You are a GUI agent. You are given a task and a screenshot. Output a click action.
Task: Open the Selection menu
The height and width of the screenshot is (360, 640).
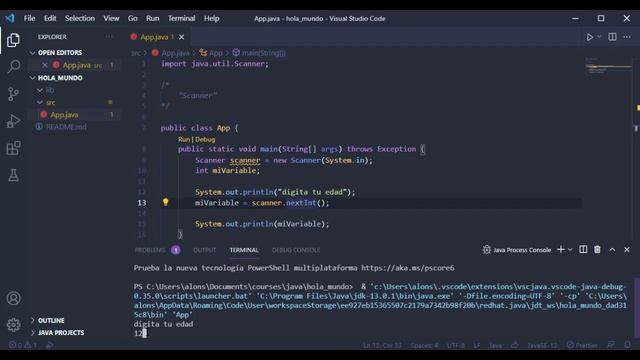click(80, 18)
